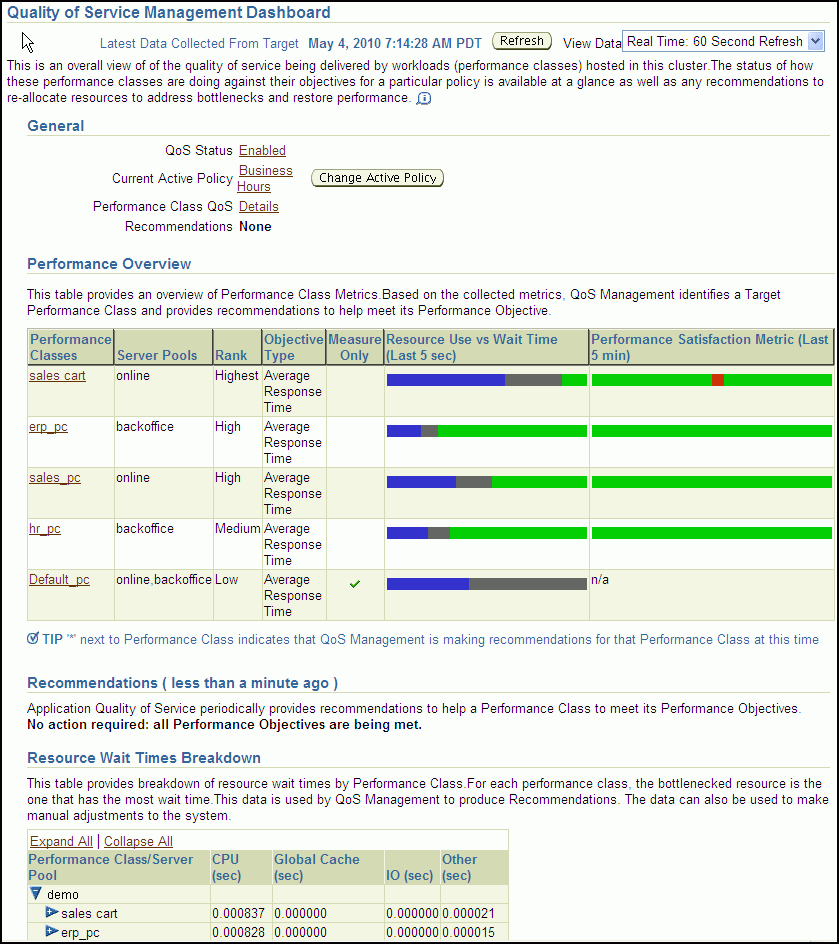The height and width of the screenshot is (944, 839).
Task: Expand the sales cart tree row
Action: [52, 913]
